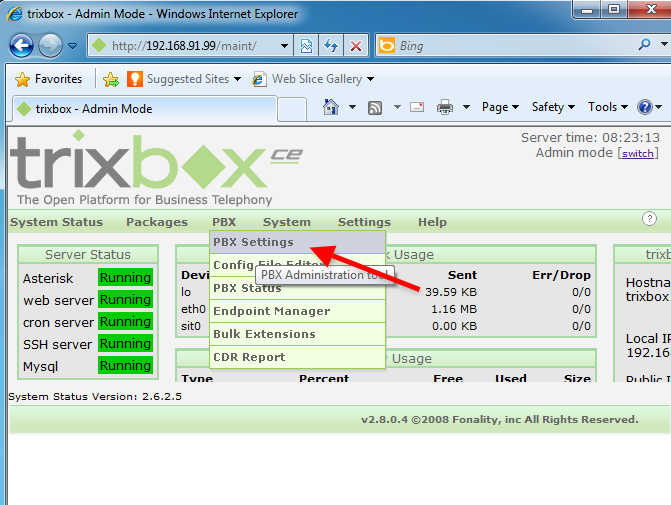Select PBX Settings from dropdown

[x=297, y=242]
